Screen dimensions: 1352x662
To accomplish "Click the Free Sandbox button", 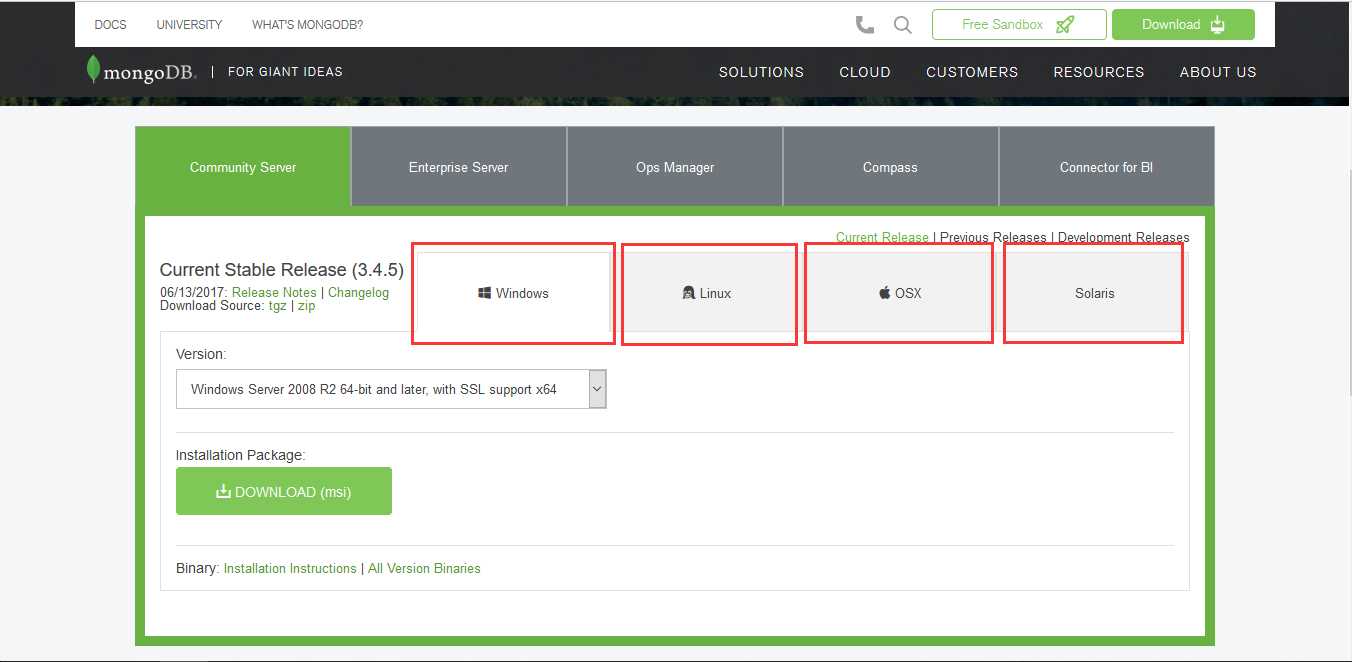I will pyautogui.click(x=1019, y=25).
